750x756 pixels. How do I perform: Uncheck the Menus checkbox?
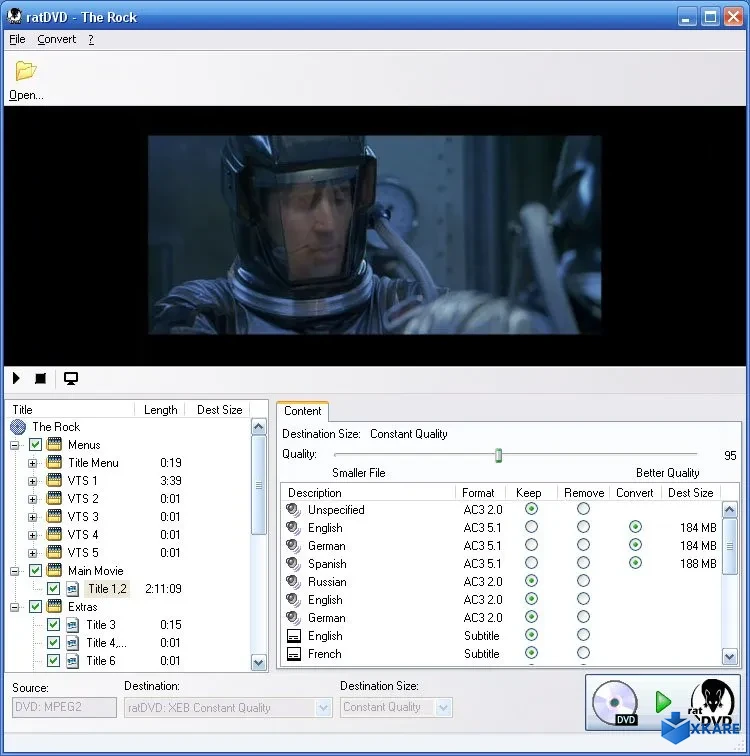pos(35,444)
